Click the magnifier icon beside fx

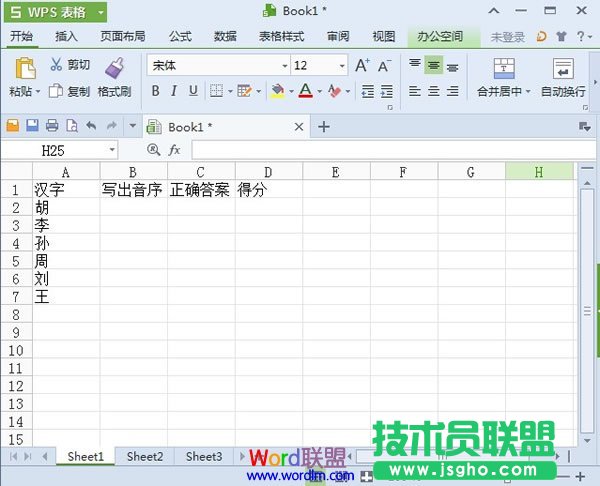pyautogui.click(x=153, y=150)
